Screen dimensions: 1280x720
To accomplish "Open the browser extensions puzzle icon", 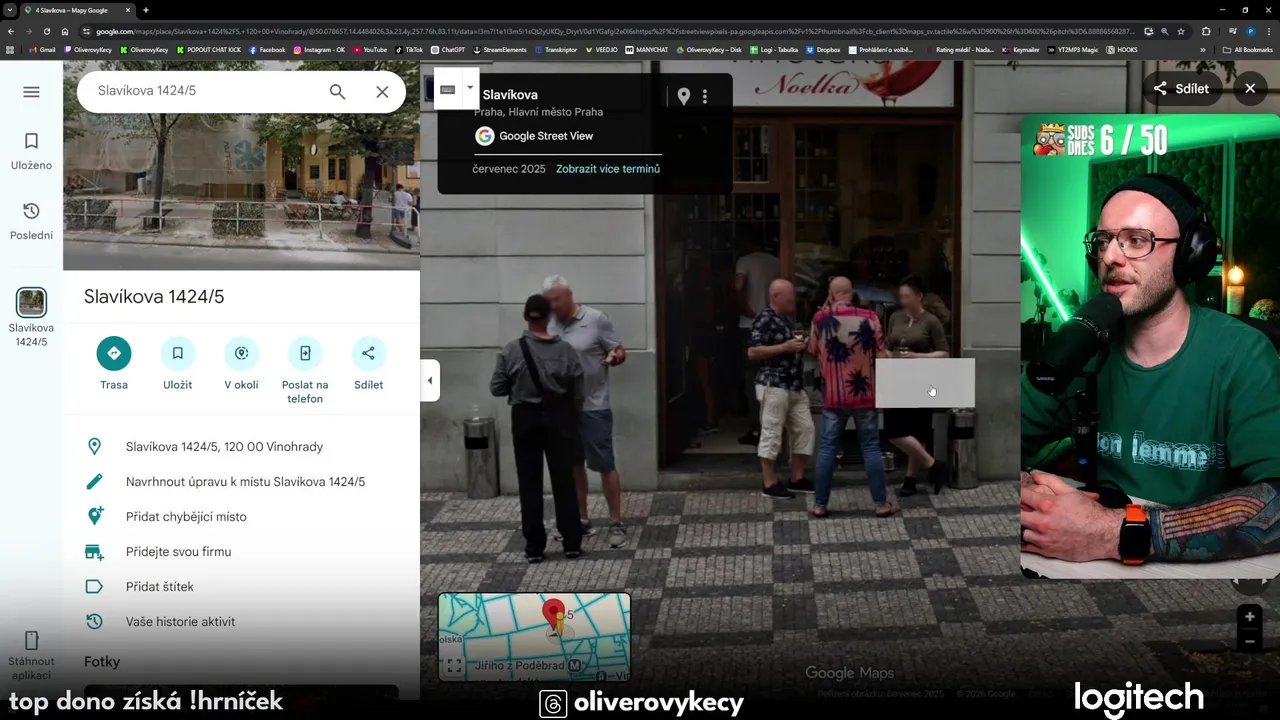I will click(x=1206, y=31).
